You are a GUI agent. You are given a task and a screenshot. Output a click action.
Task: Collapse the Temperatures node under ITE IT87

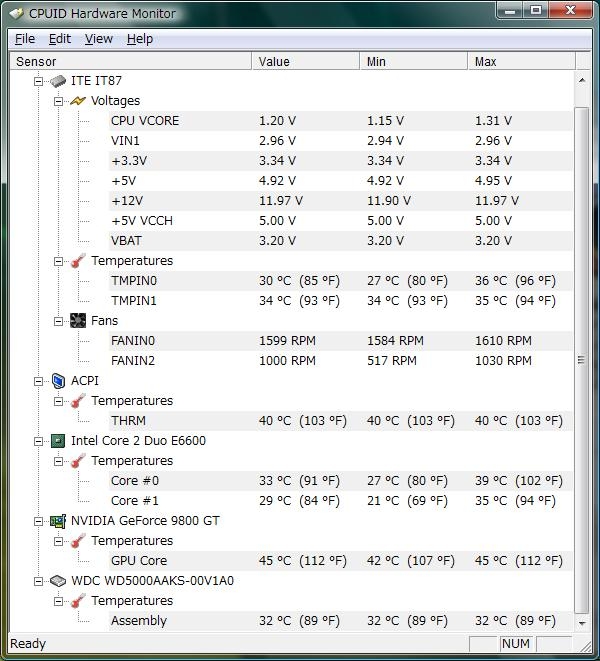[x=58, y=261]
